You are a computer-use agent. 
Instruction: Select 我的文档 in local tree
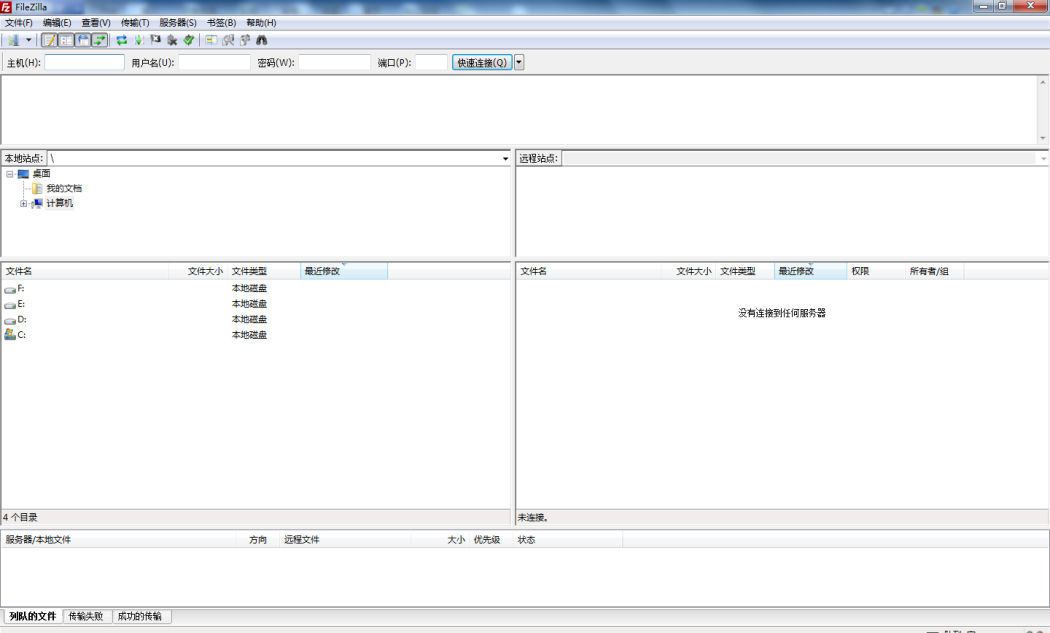64,188
